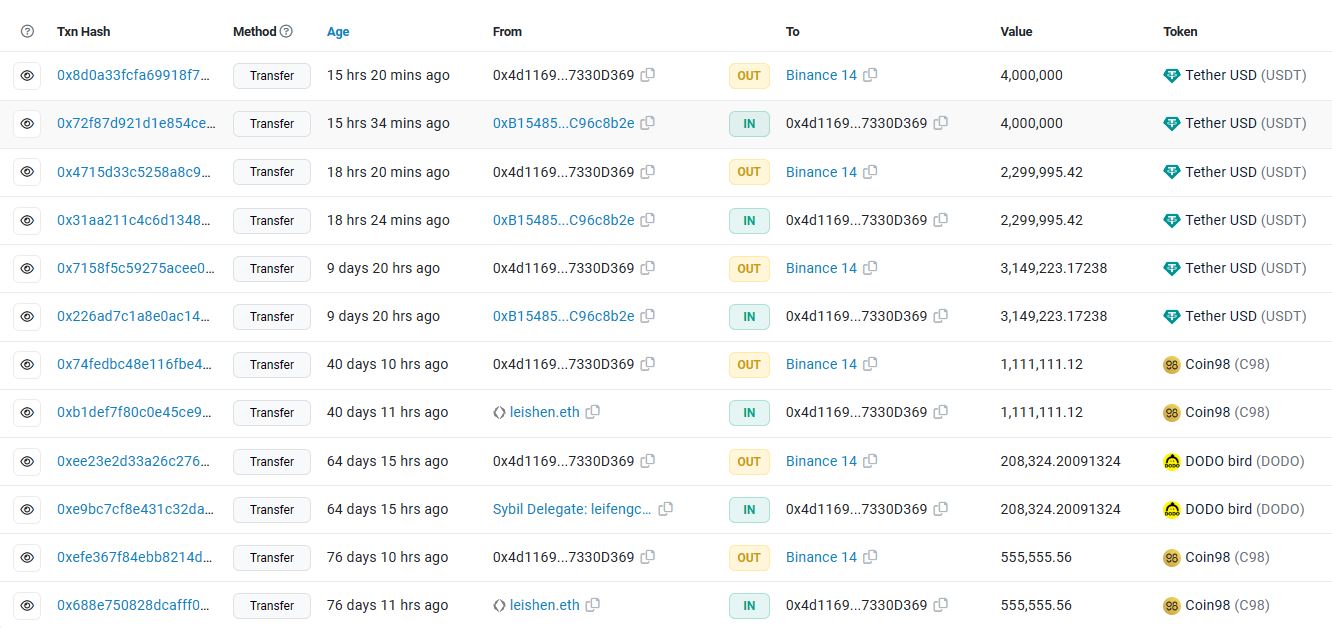The width and height of the screenshot is (1332, 628).
Task: Open transaction hash 0x72f87d921d1e854ce
Action: click(135, 123)
